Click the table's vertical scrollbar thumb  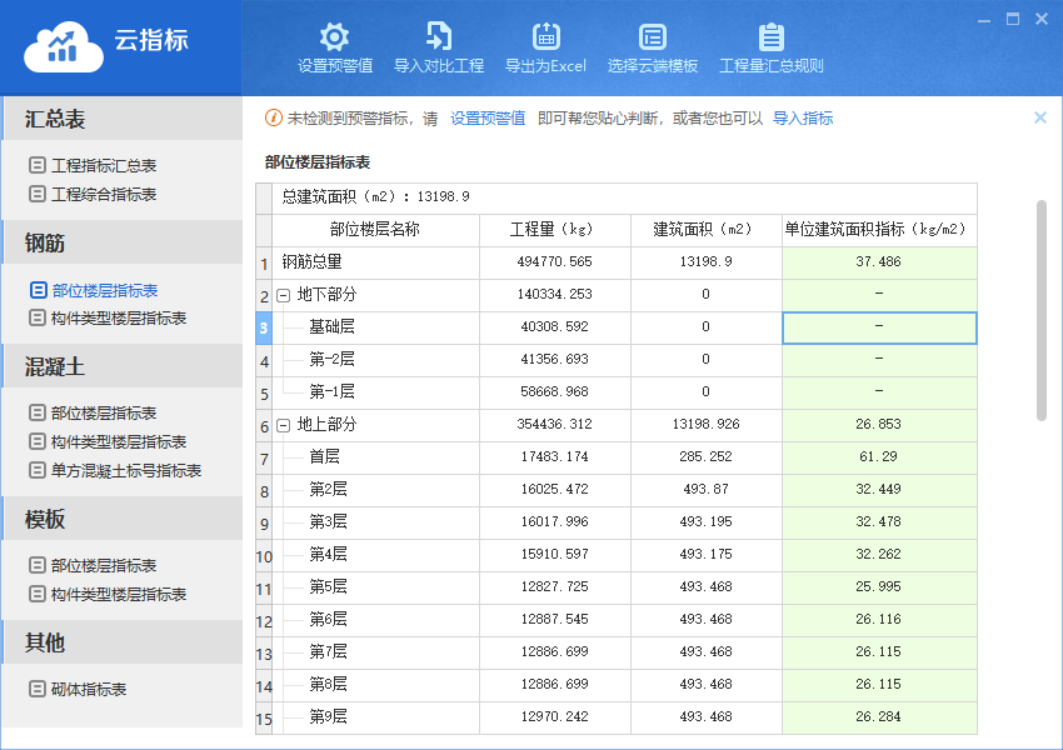point(1041,311)
